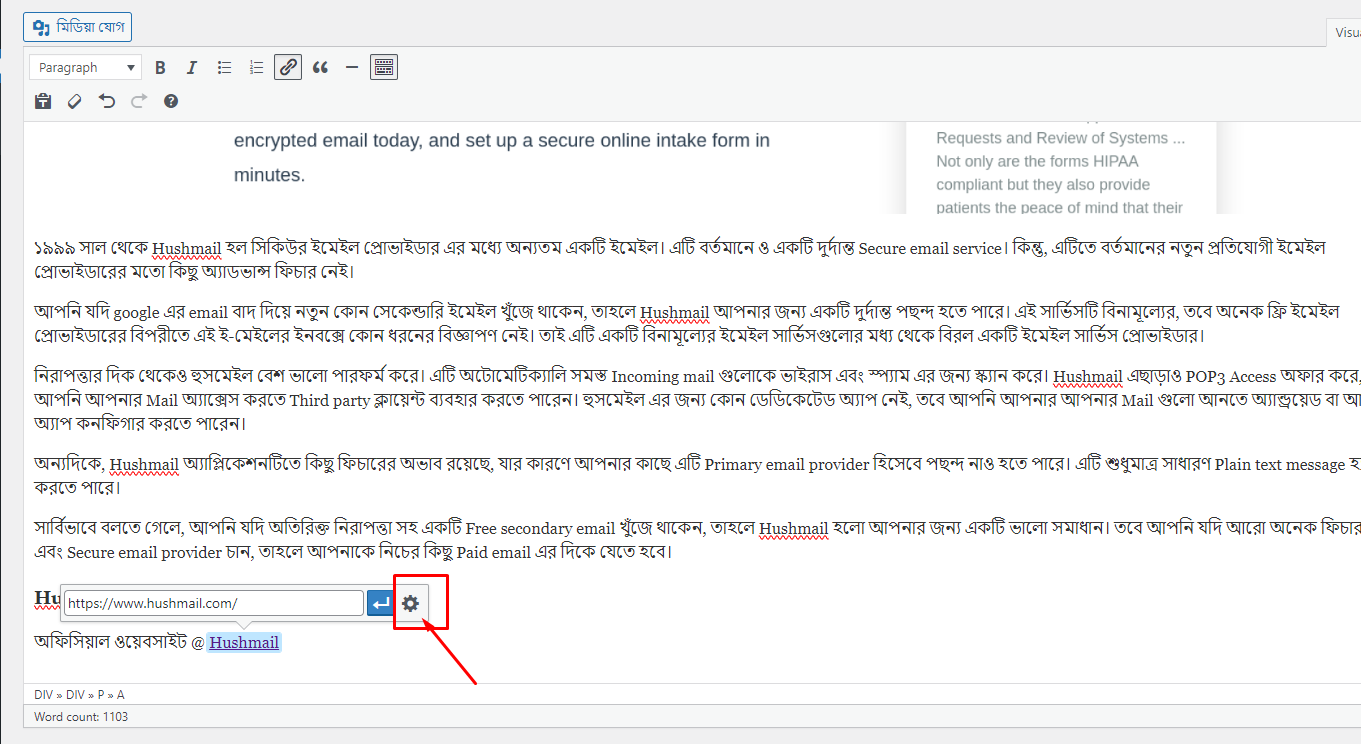Undo the last edit
1361x744 pixels.
(107, 100)
